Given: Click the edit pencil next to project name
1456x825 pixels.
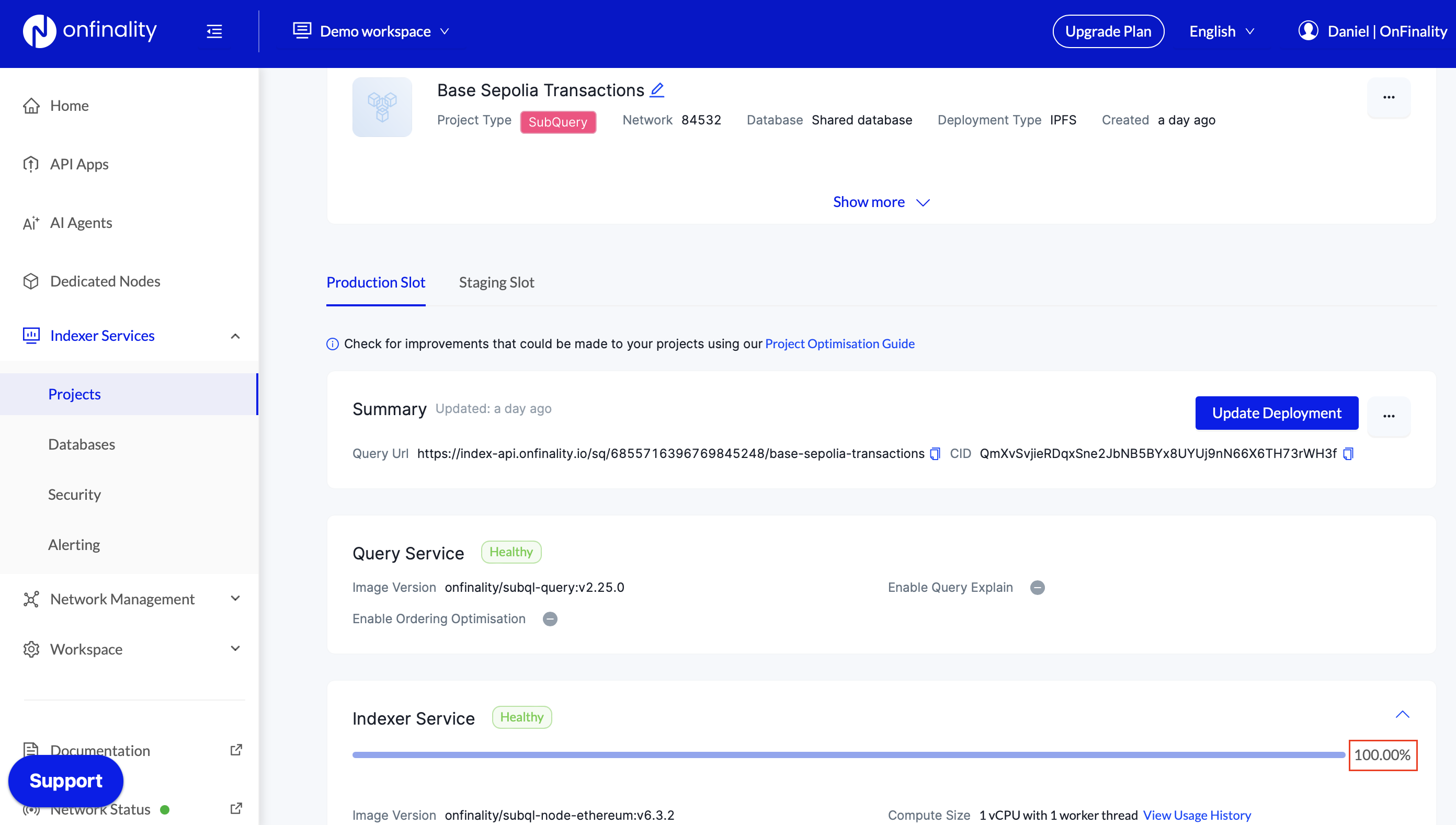Looking at the screenshot, I should [x=657, y=90].
